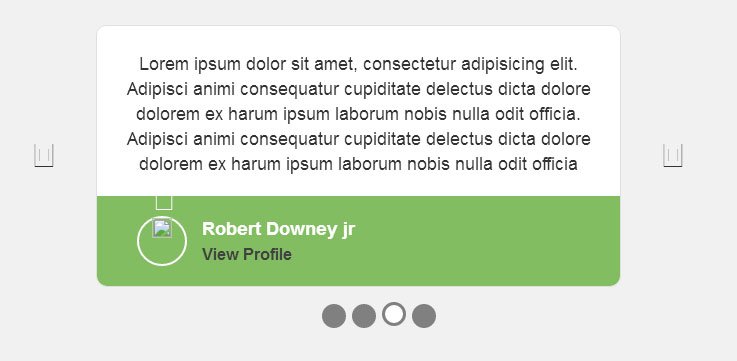Select the first carousel indicator dot
737x361 pixels.
pos(334,315)
